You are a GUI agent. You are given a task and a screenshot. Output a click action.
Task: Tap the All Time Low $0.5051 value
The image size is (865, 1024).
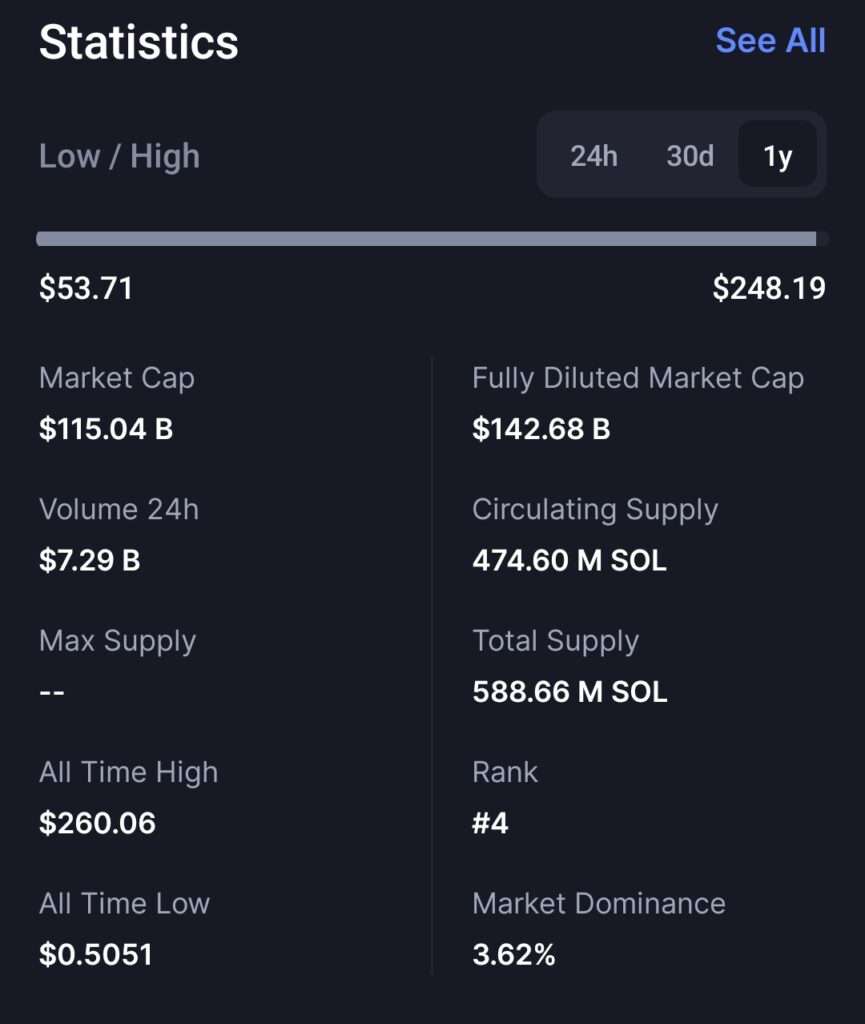pos(95,954)
